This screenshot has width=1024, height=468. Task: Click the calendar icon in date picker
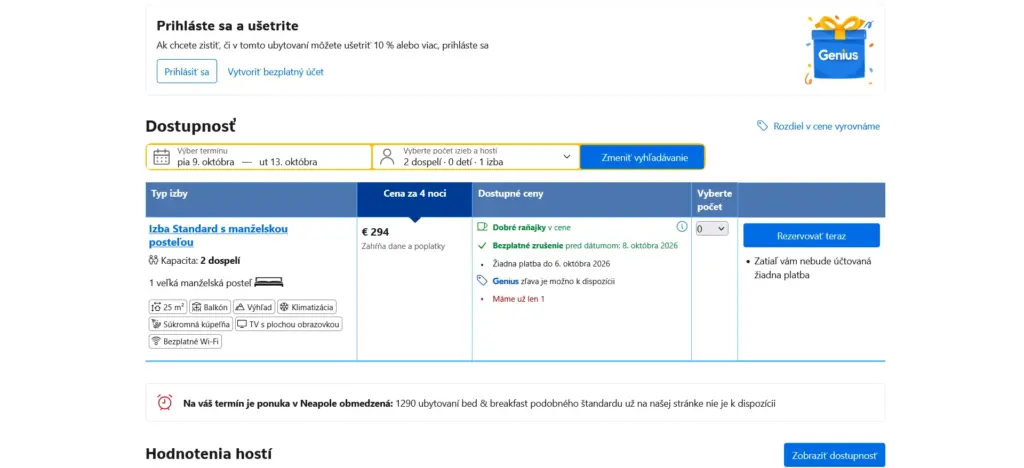tap(161, 157)
